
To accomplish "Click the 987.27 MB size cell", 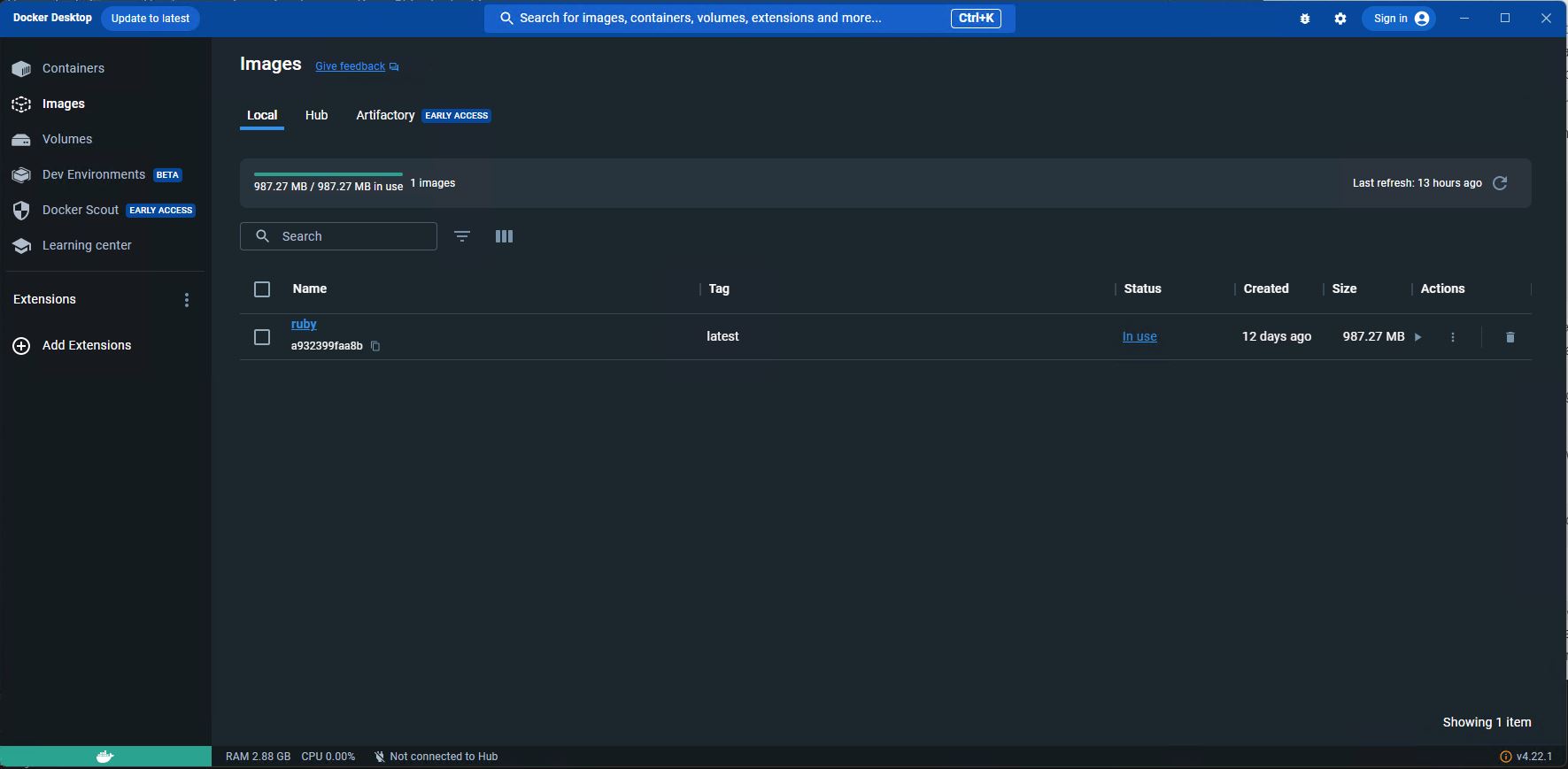I will pyautogui.click(x=1373, y=336).
